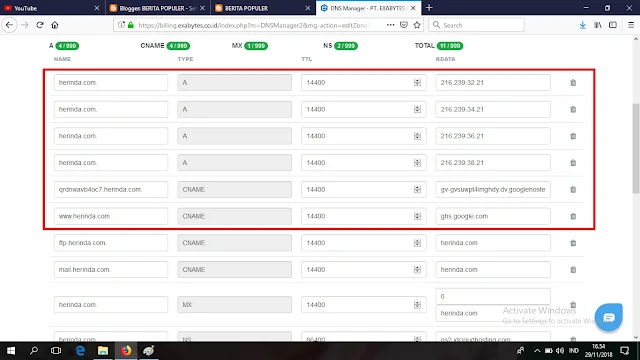640x360 pixels.
Task: Edit MX priority field showing 0
Action: [x=493, y=296]
